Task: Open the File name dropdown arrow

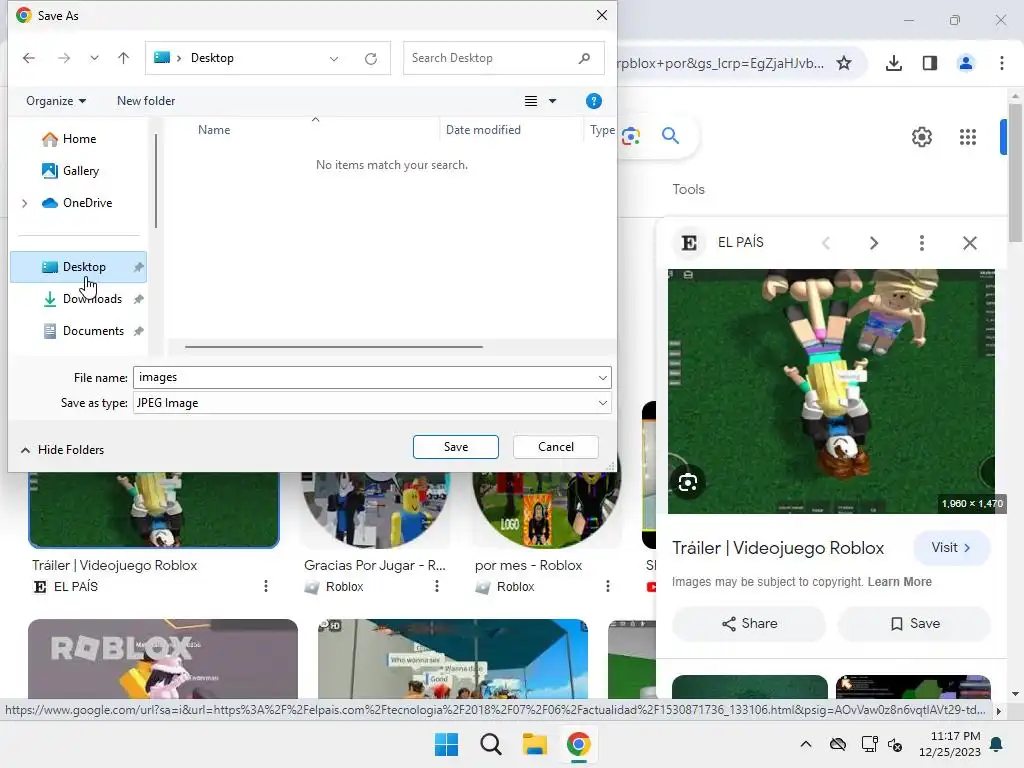Action: coord(603,377)
